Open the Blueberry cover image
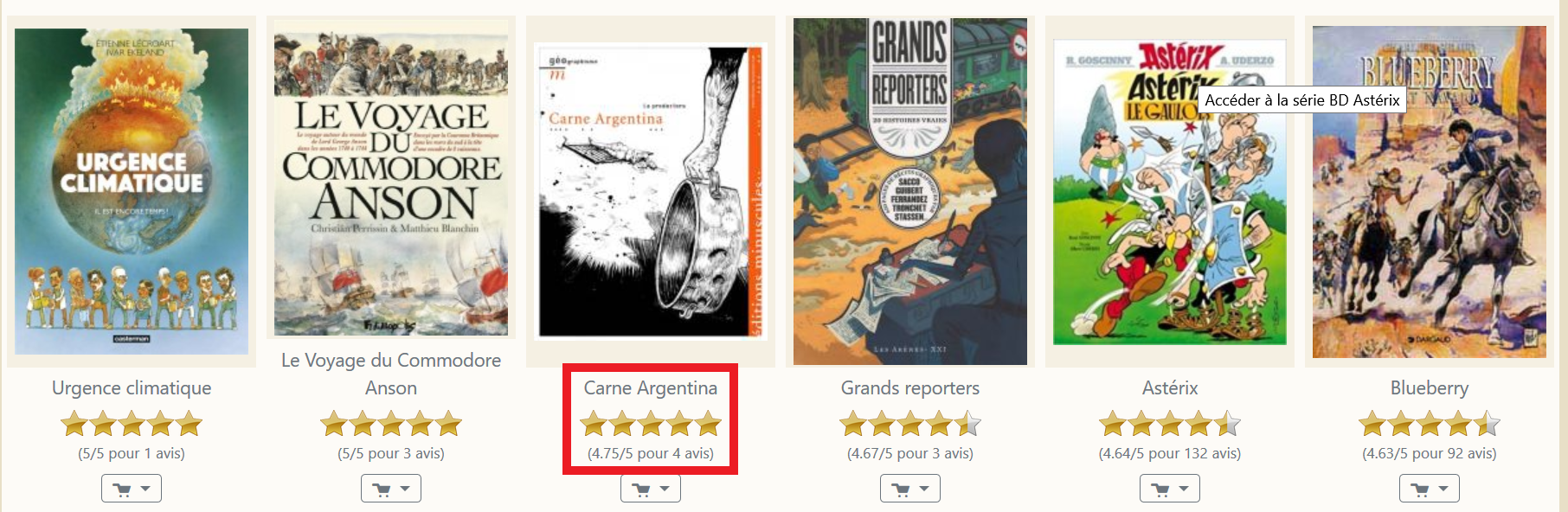The width and height of the screenshot is (1568, 512). (x=1430, y=191)
